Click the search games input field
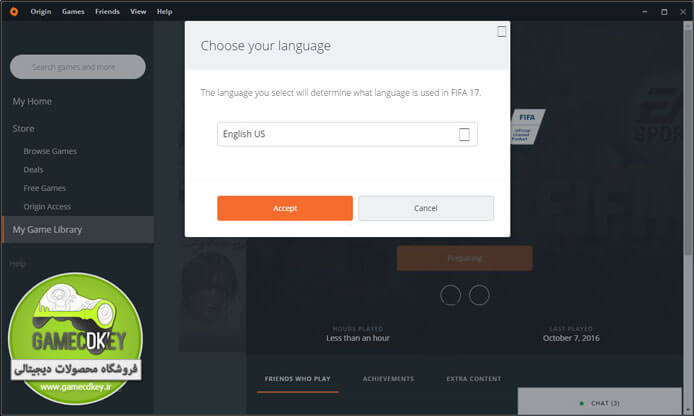Image resolution: width=694 pixels, height=416 pixels. [x=77, y=67]
